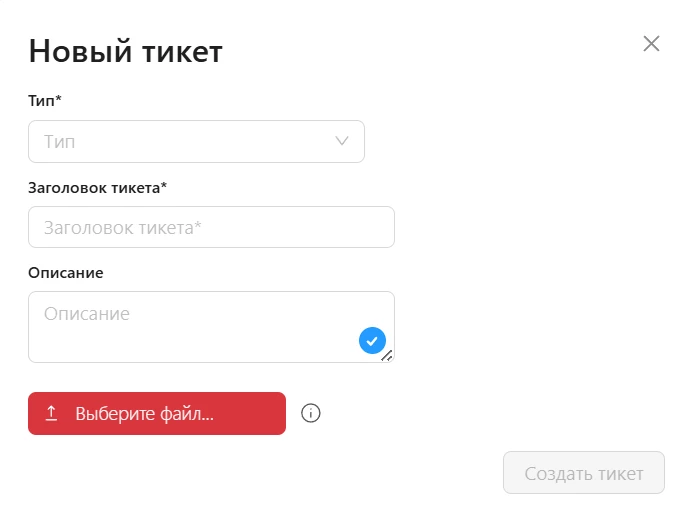The image size is (690, 514).
Task: Click the Тип* field label
Action: click(x=45, y=101)
